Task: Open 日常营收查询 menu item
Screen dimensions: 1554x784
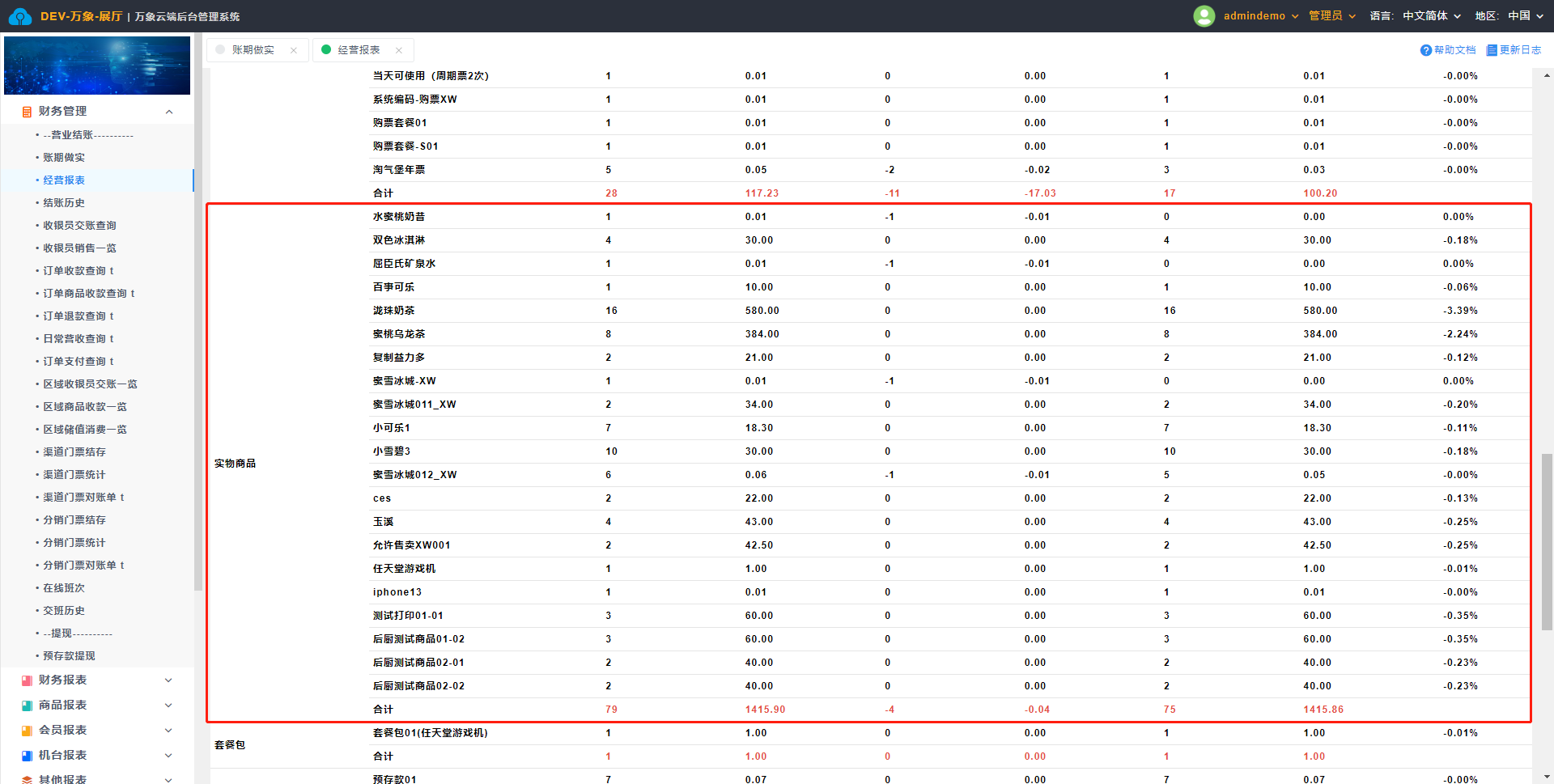Action: 79,339
